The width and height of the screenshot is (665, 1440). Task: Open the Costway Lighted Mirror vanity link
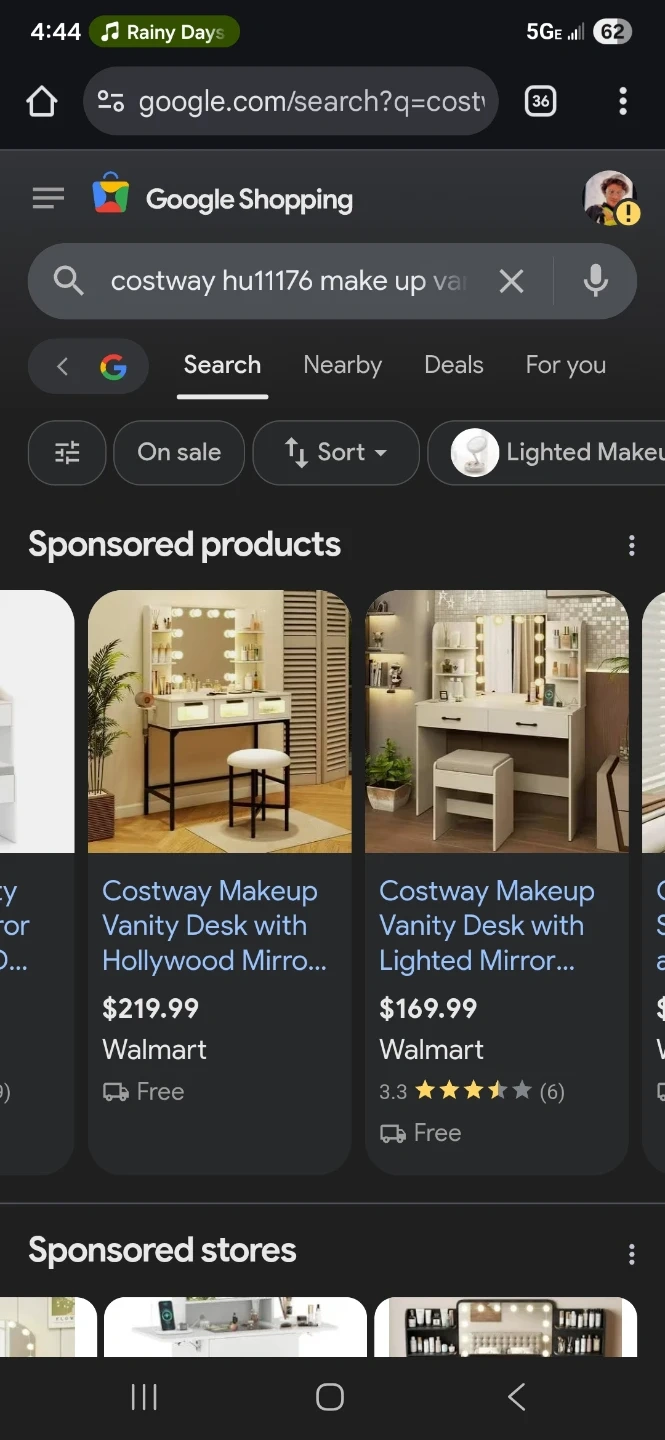486,925
